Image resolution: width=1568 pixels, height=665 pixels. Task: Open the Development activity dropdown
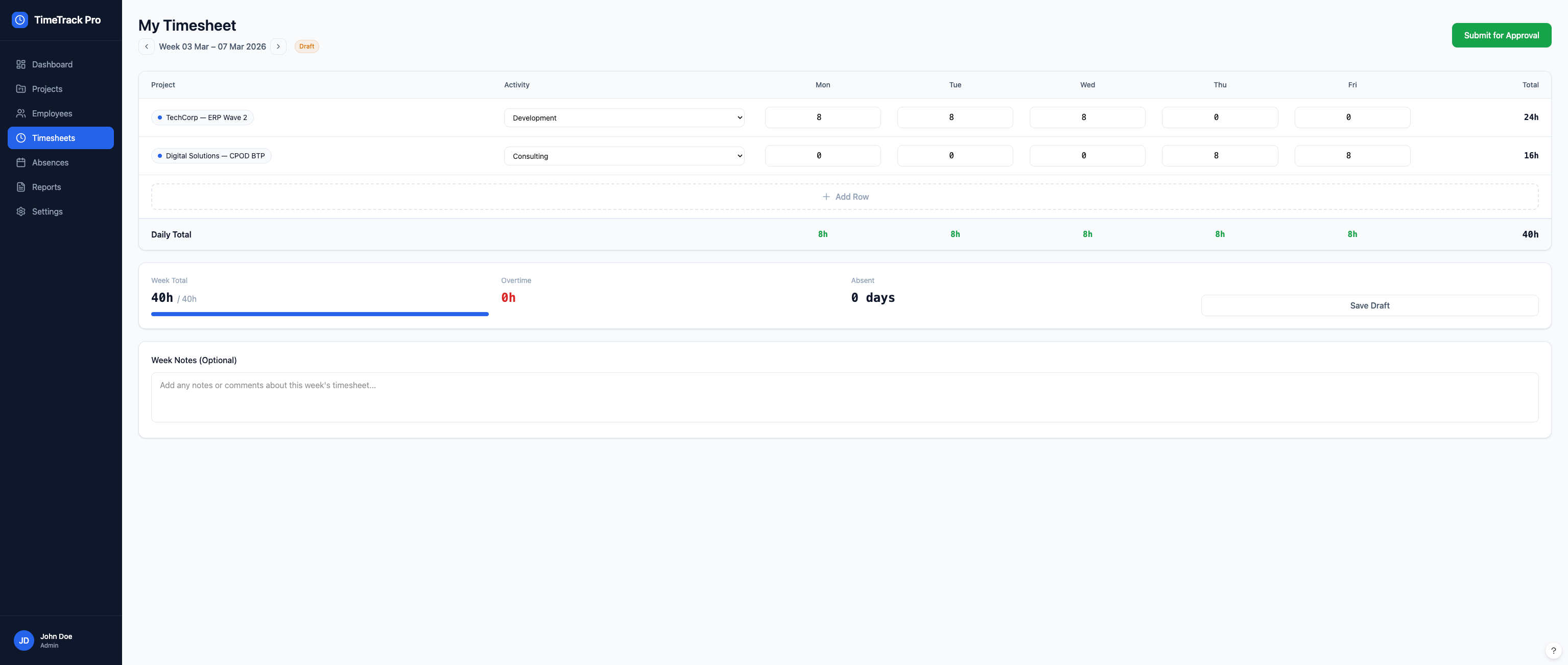(x=624, y=117)
